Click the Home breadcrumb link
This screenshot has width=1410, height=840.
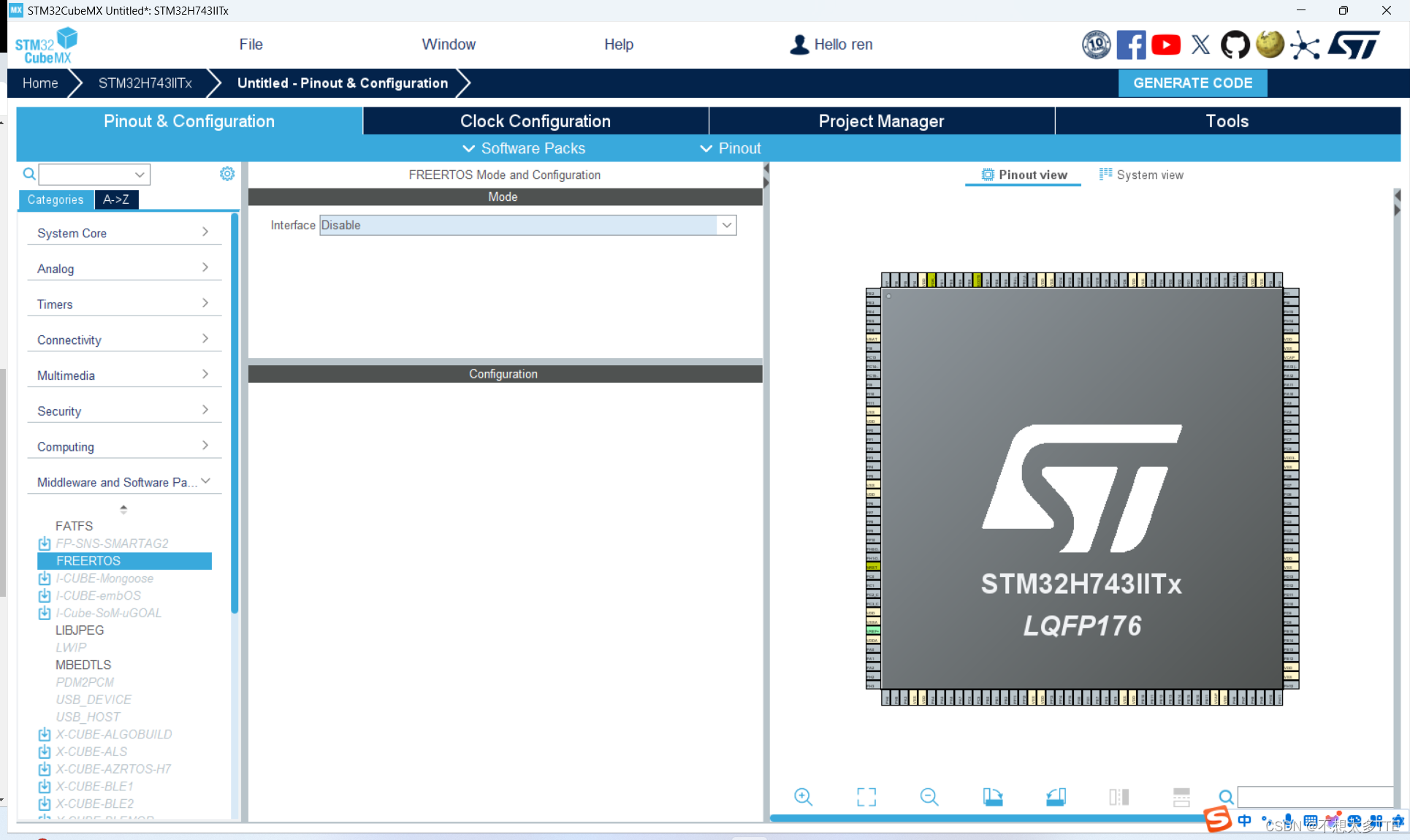pos(40,83)
